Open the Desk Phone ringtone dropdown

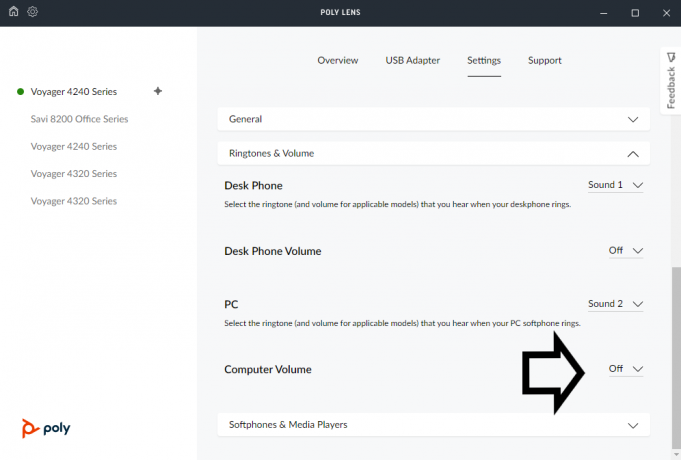coord(615,185)
